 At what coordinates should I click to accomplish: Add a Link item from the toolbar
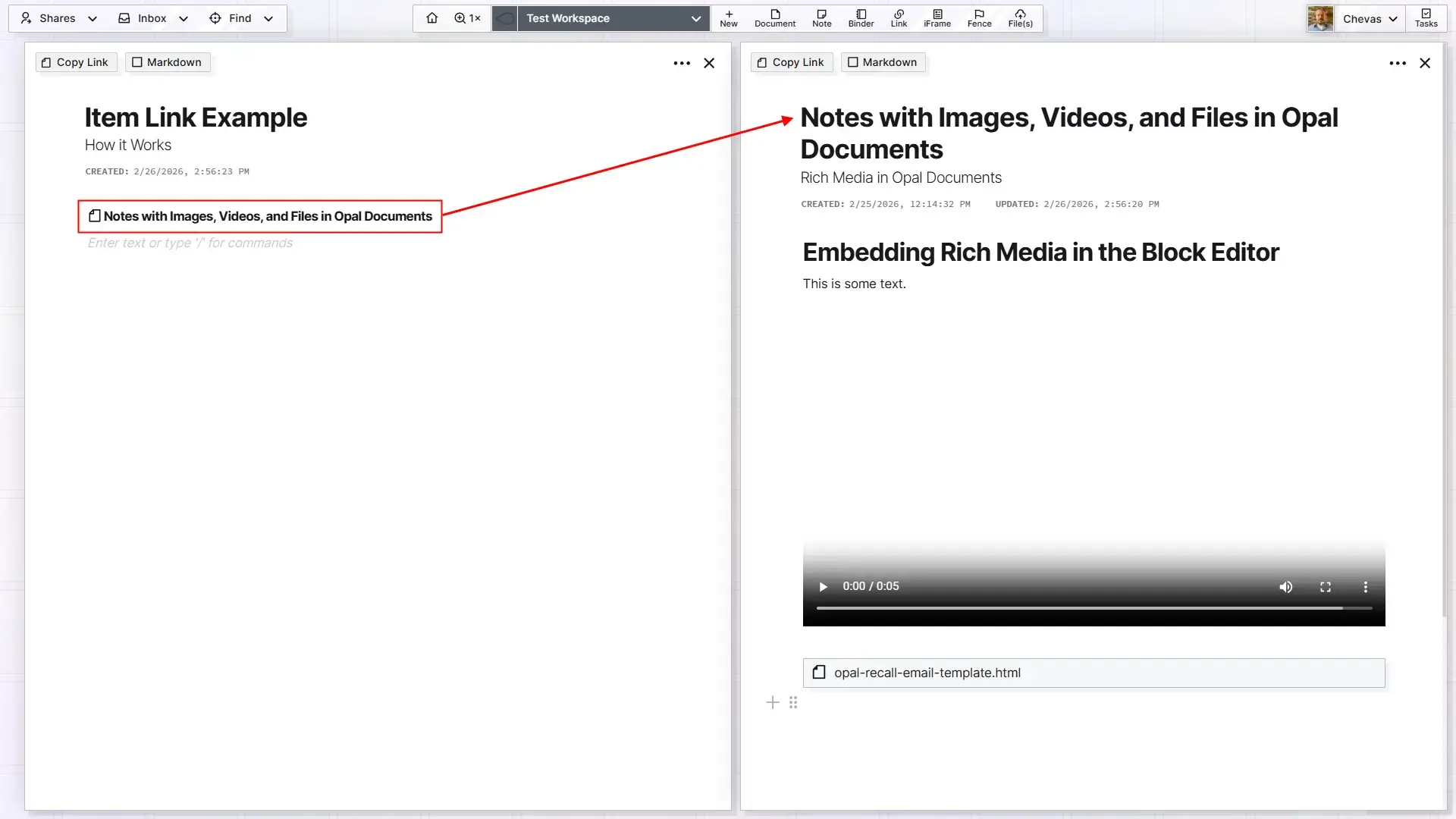[899, 18]
